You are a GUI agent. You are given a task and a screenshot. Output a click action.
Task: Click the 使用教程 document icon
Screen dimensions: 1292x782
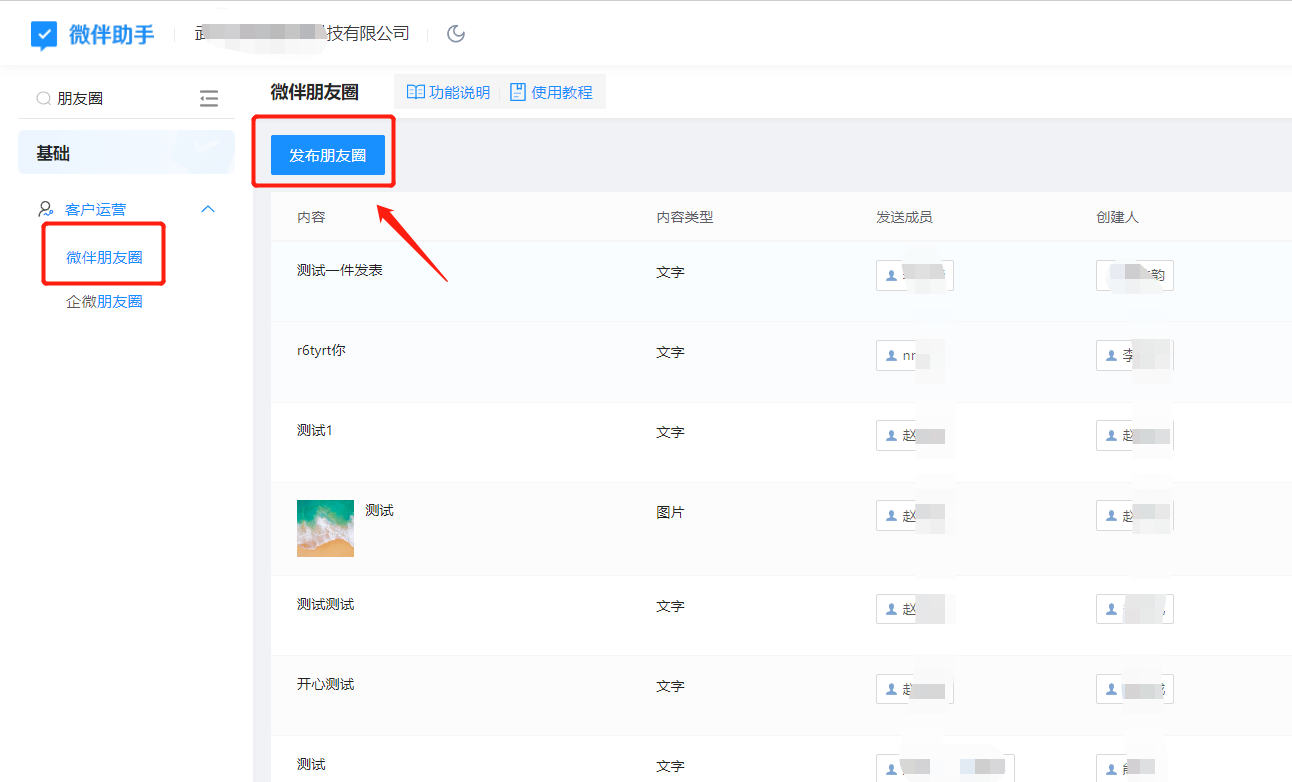[x=518, y=92]
